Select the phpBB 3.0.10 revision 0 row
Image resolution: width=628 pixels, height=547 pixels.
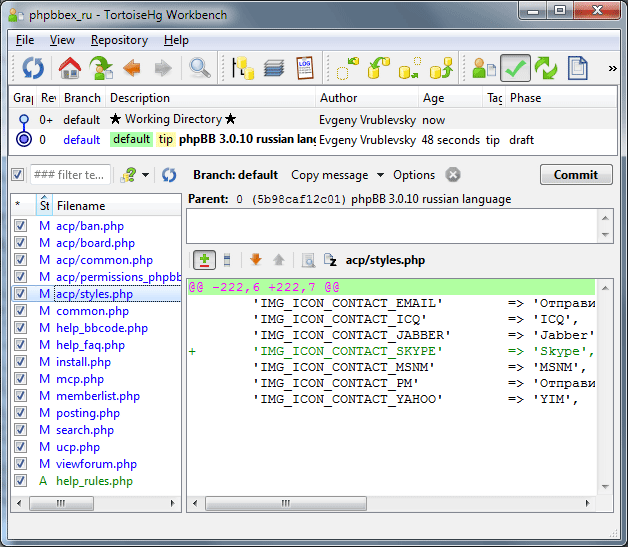coord(312,139)
